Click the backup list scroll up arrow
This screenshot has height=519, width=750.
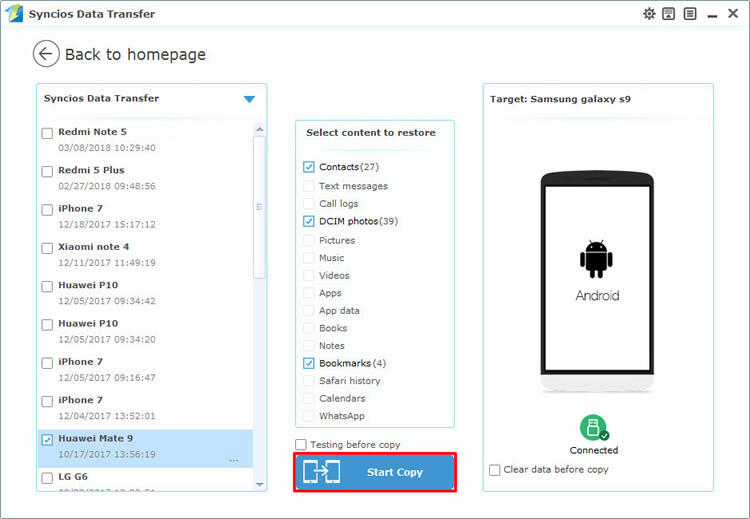(x=259, y=129)
